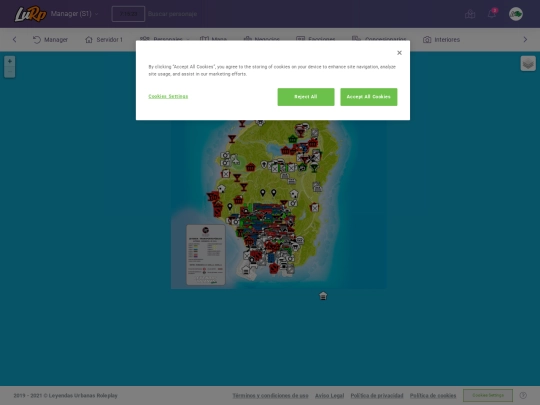Open the Cookies Settings link in dialog
The image size is (540, 405).
(x=168, y=96)
